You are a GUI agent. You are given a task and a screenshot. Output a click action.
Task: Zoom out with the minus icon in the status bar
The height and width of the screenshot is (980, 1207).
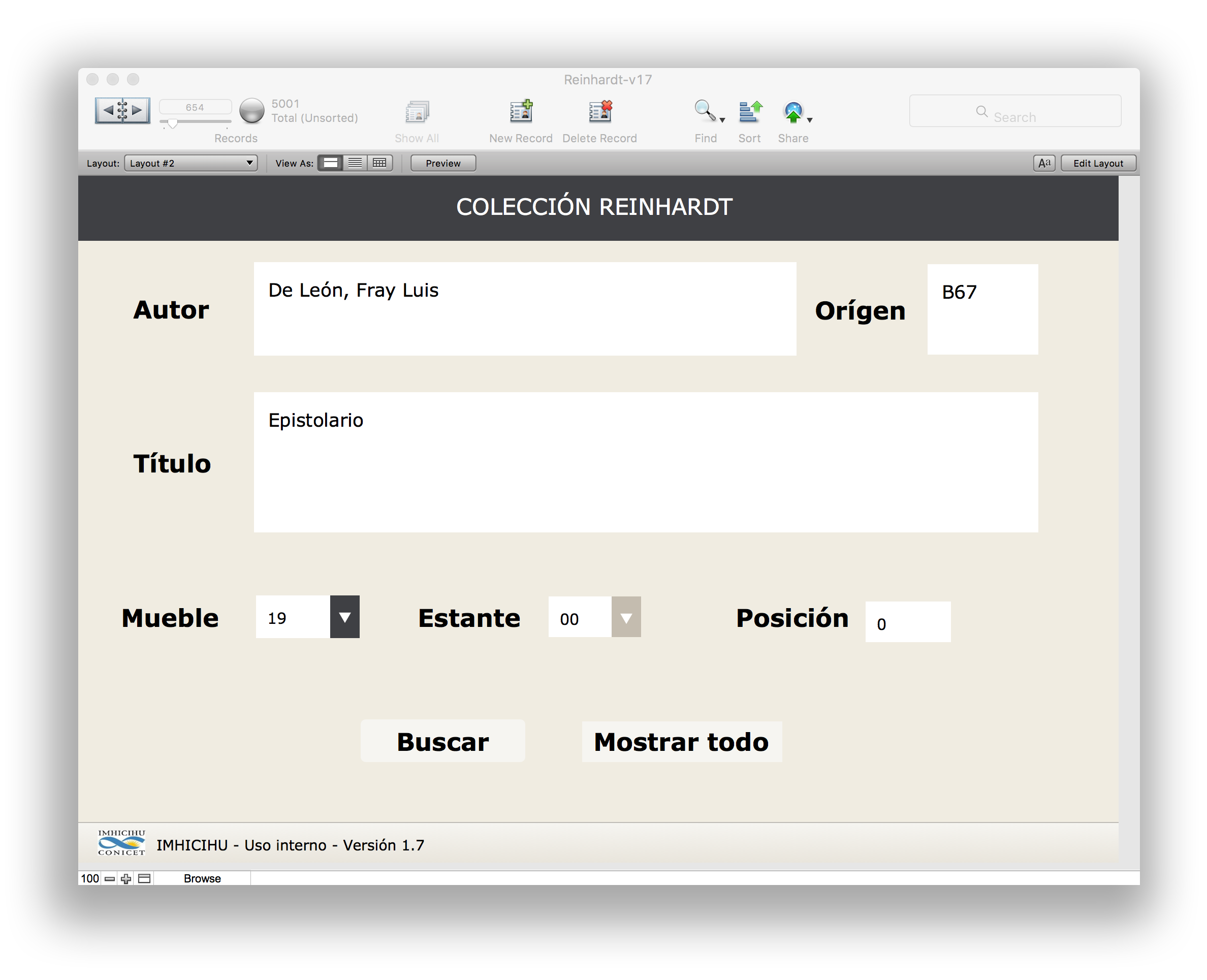pos(110,879)
